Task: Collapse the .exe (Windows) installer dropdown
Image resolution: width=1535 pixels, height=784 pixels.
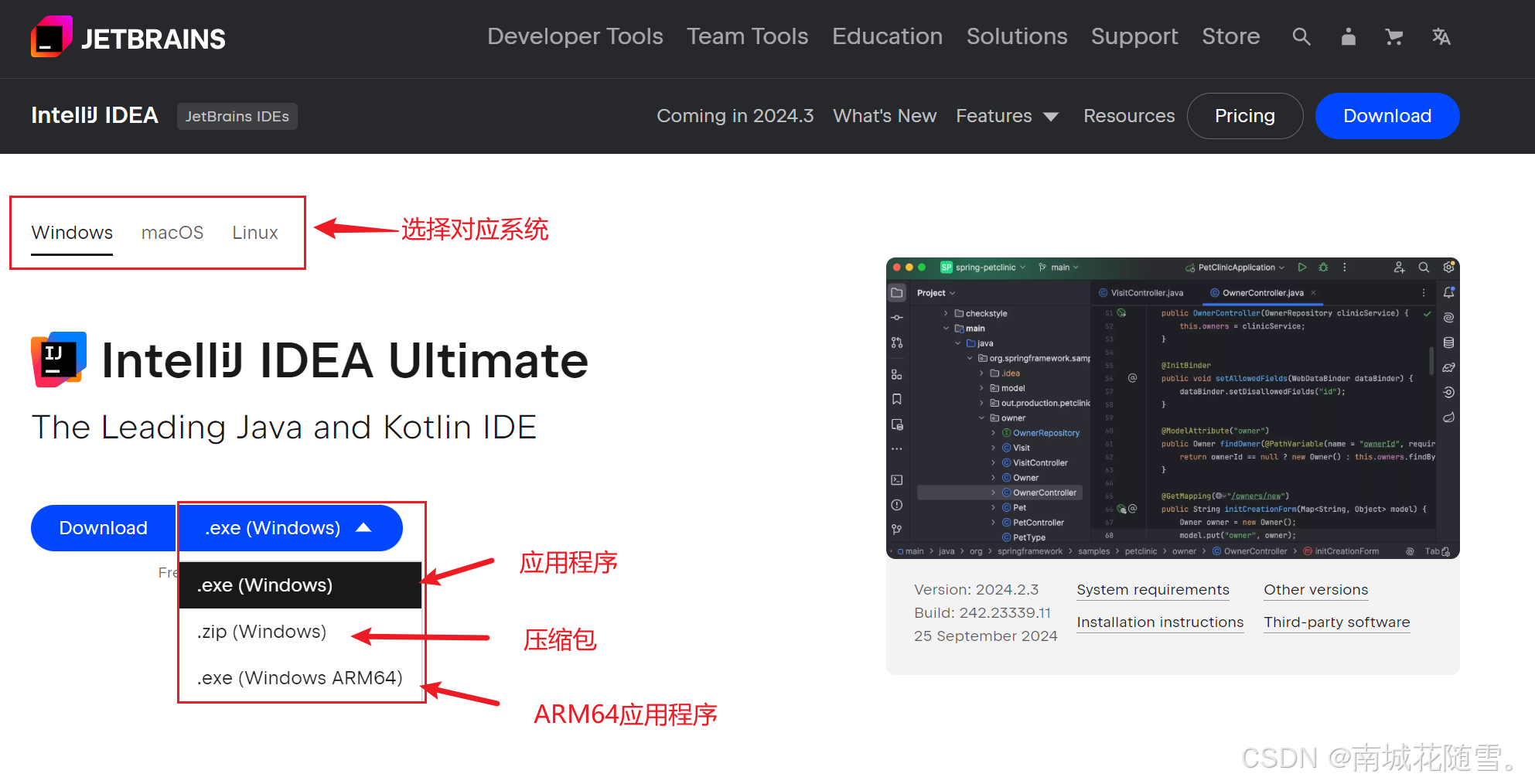Action: 290,528
